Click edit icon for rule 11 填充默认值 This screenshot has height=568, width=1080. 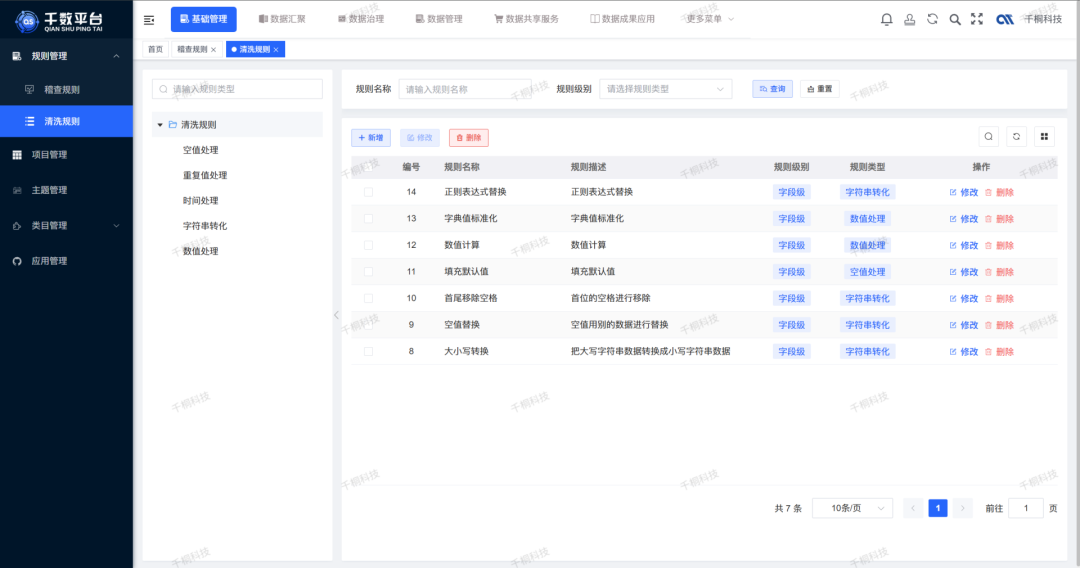coord(953,272)
